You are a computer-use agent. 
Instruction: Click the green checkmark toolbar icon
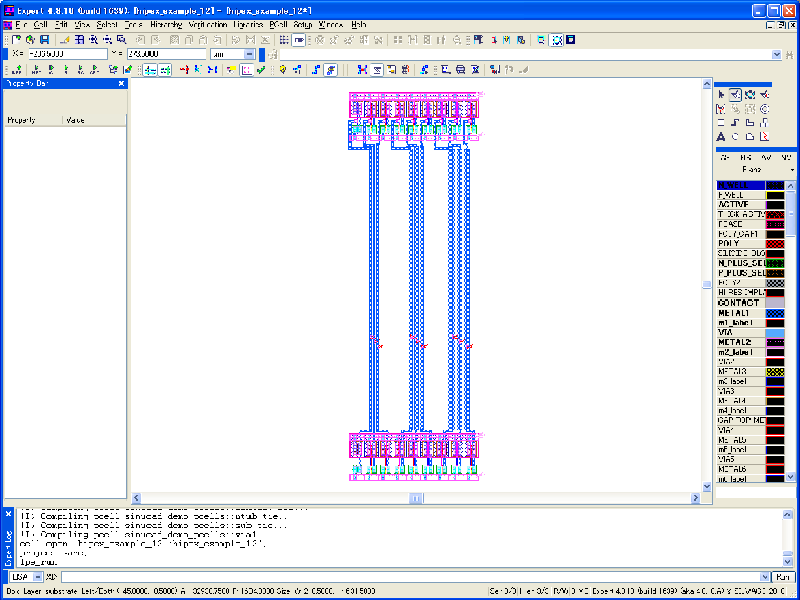[261, 70]
